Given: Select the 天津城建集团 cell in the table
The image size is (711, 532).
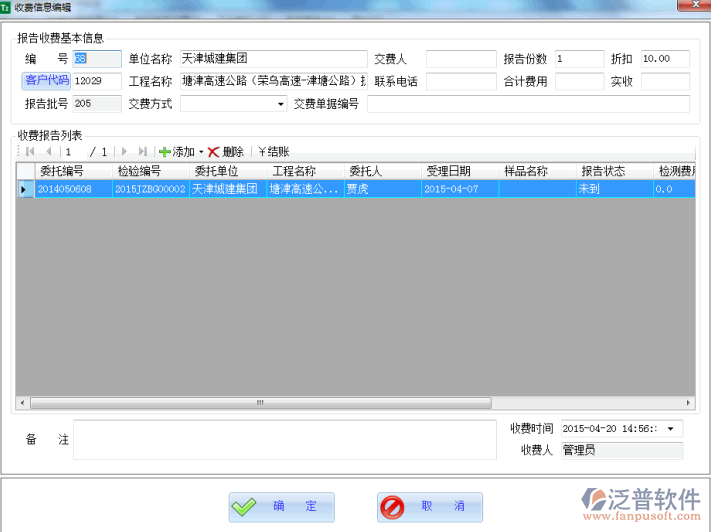Looking at the screenshot, I should pyautogui.click(x=228, y=189).
